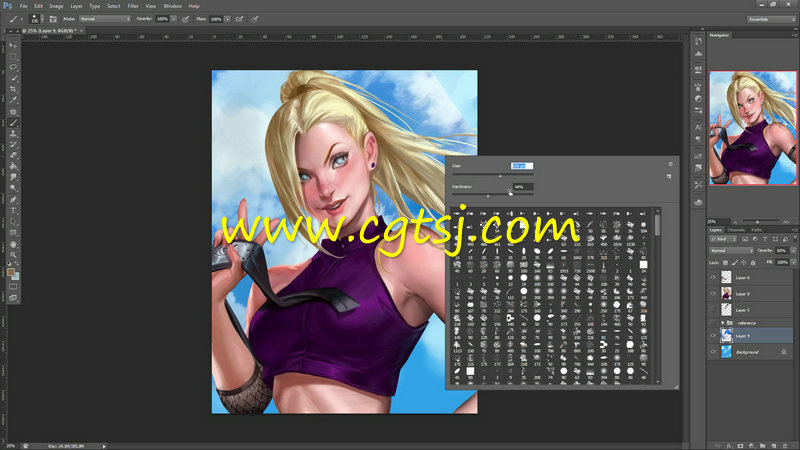
Task: Click the Navigator preview thumbnail
Action: pyautogui.click(x=753, y=128)
